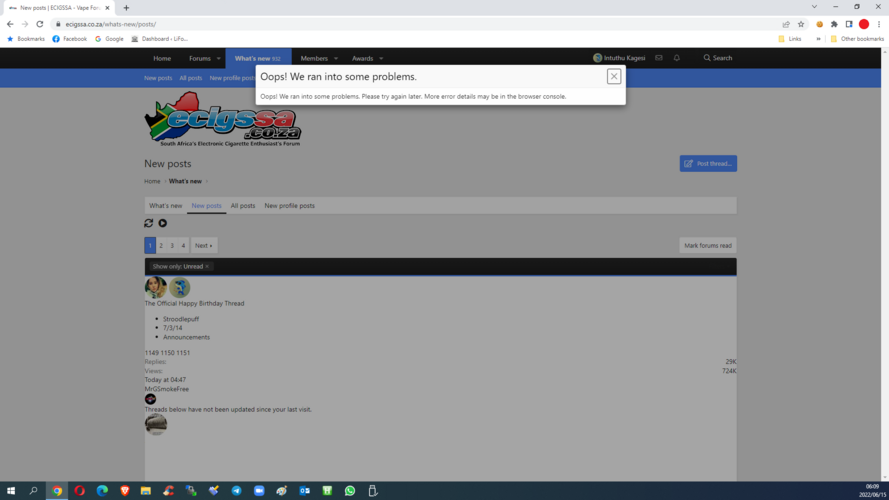Click the round blue avatar beside it
Screen dimensions: 889x500
click(179, 287)
